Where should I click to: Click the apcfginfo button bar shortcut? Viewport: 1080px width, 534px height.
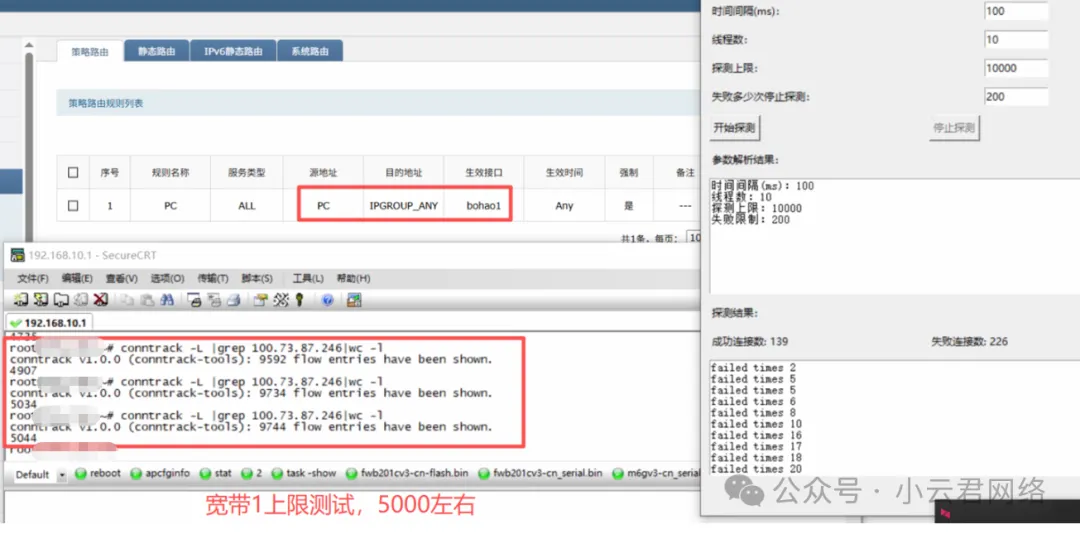point(159,474)
